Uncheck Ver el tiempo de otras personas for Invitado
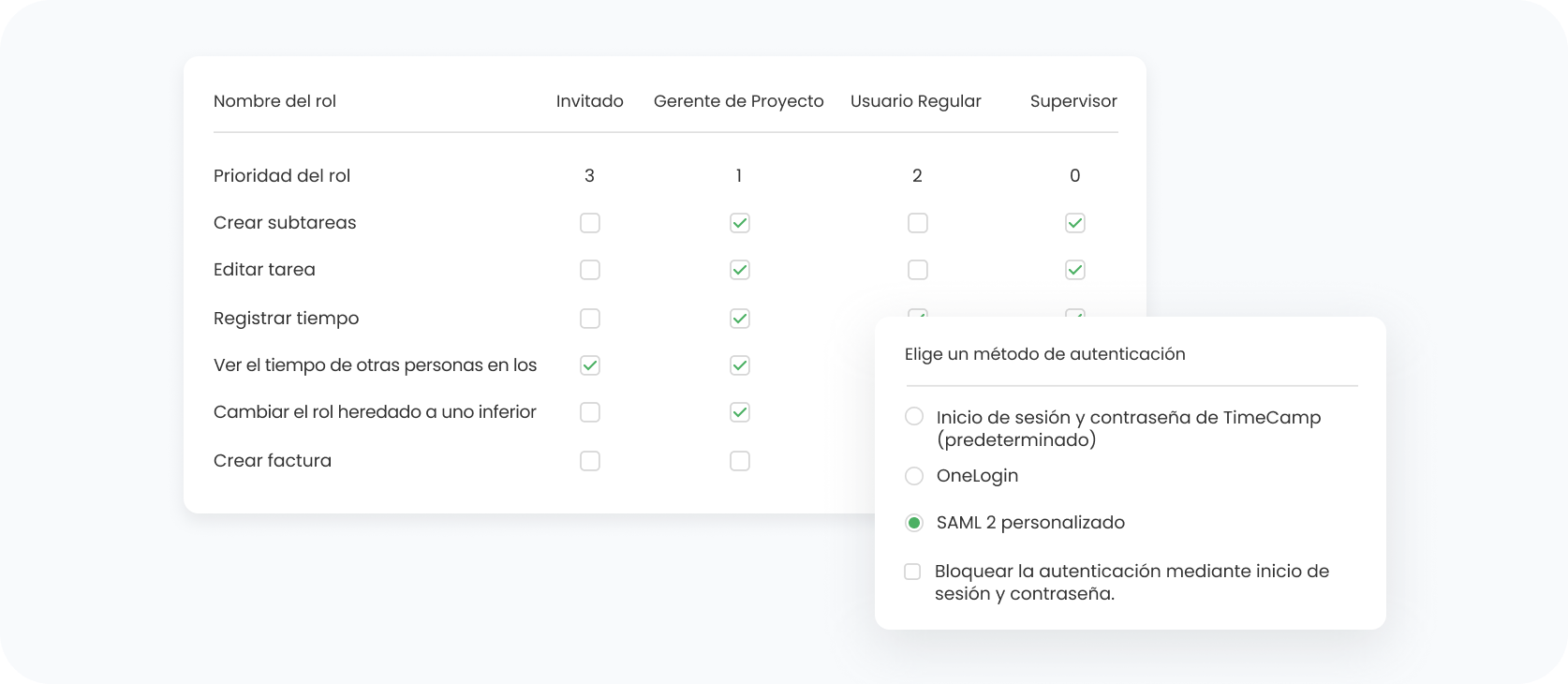Viewport: 1568px width, 684px height. (590, 365)
